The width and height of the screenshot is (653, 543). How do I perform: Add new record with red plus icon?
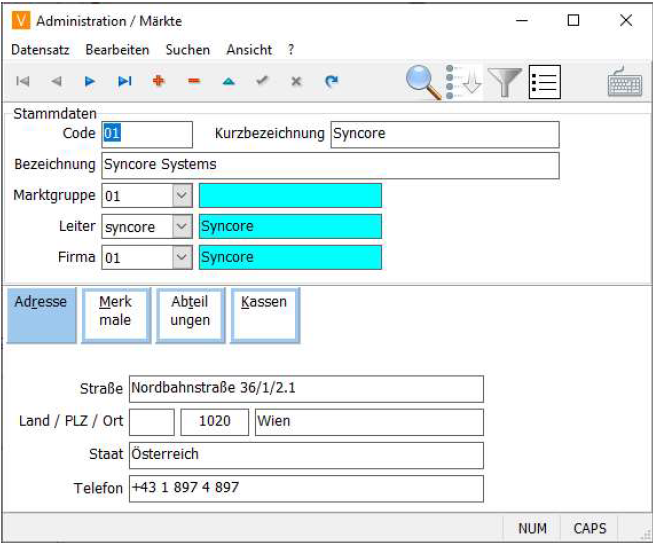158,82
